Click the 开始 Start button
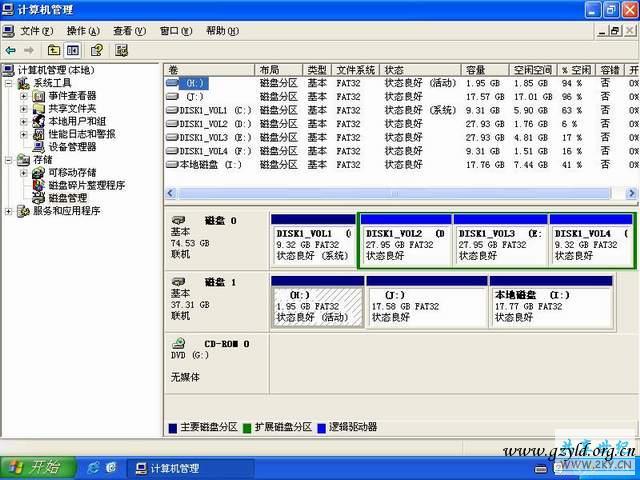 click(34, 468)
